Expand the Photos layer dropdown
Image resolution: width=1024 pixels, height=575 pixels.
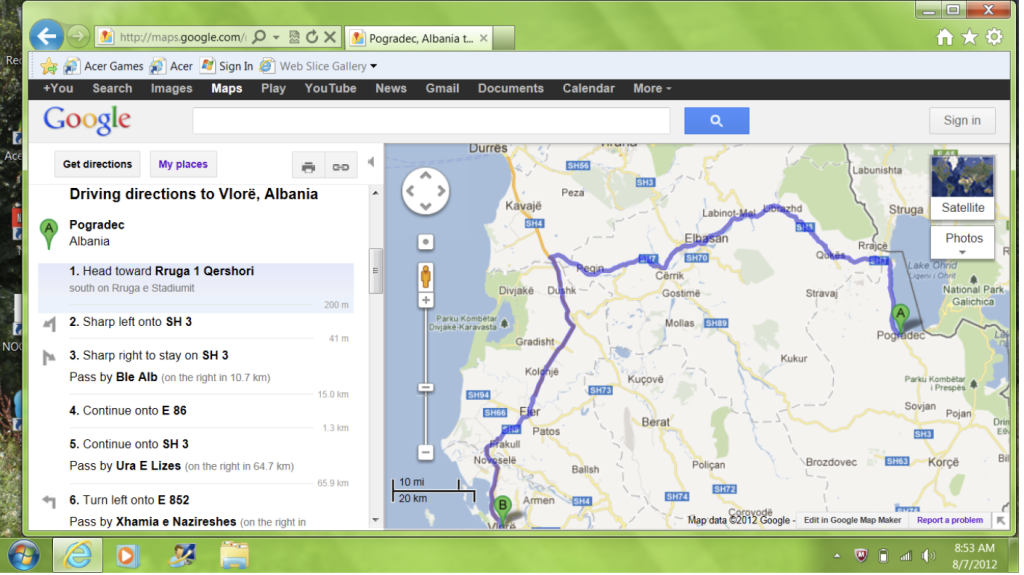(964, 242)
